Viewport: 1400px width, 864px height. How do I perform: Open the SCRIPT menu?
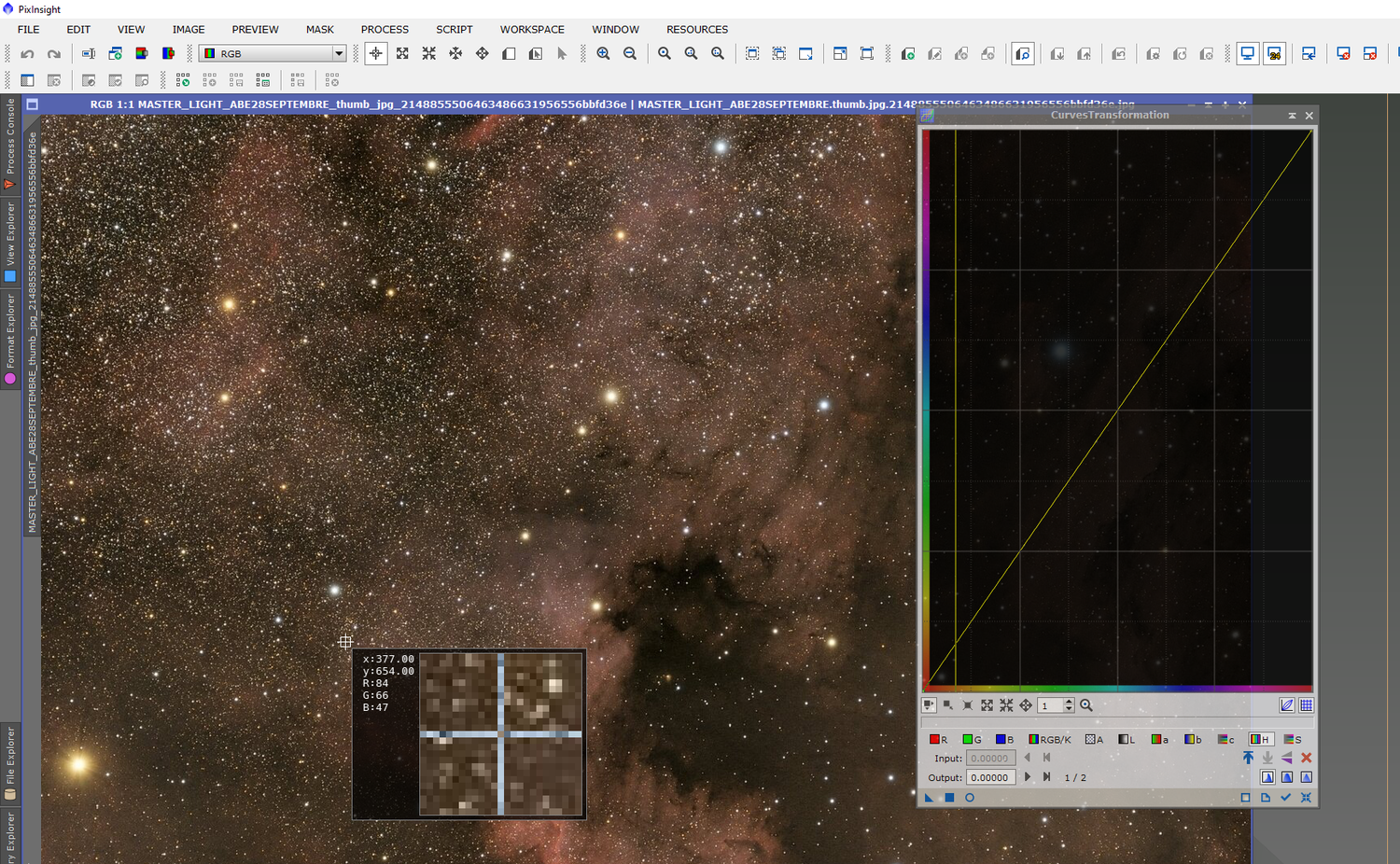point(454,30)
